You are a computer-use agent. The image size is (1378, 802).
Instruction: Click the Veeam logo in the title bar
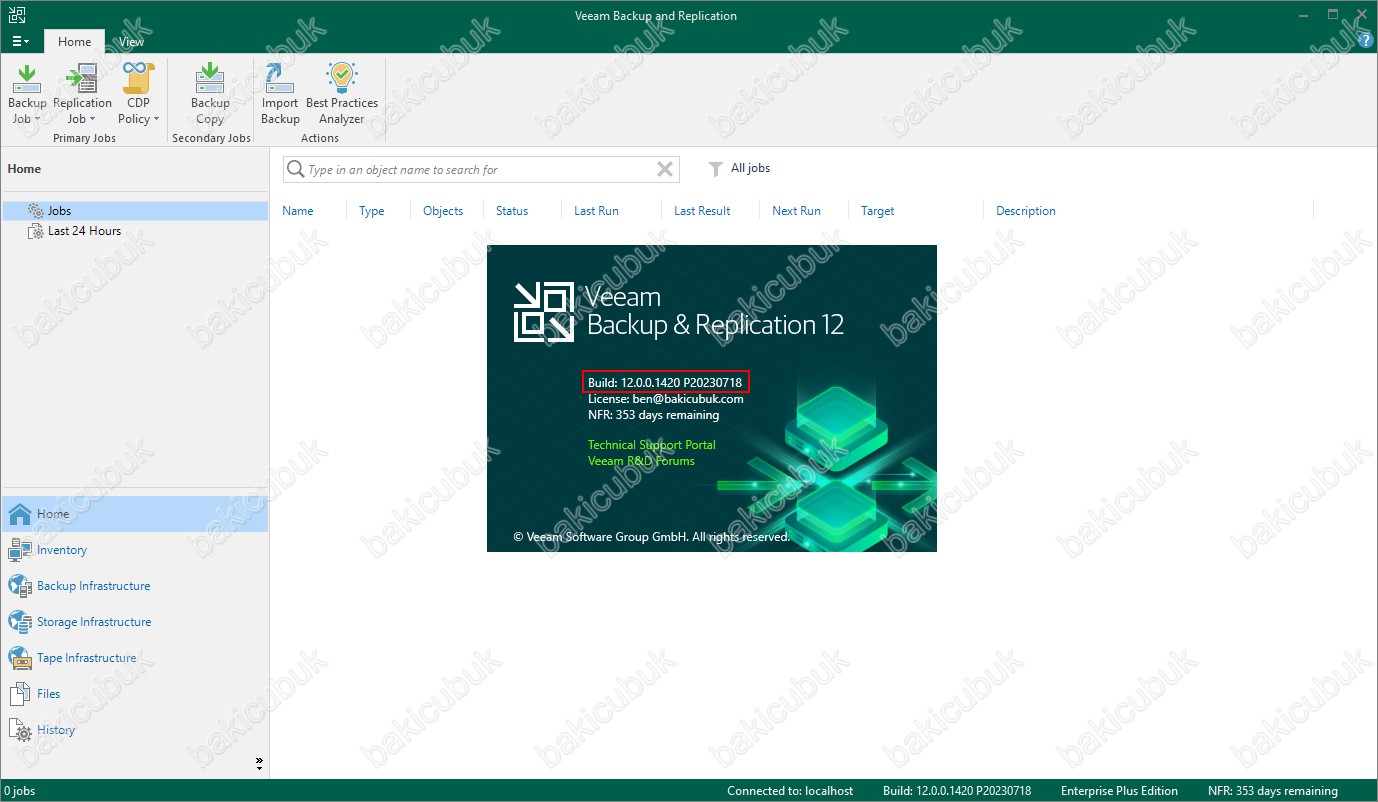[16, 15]
